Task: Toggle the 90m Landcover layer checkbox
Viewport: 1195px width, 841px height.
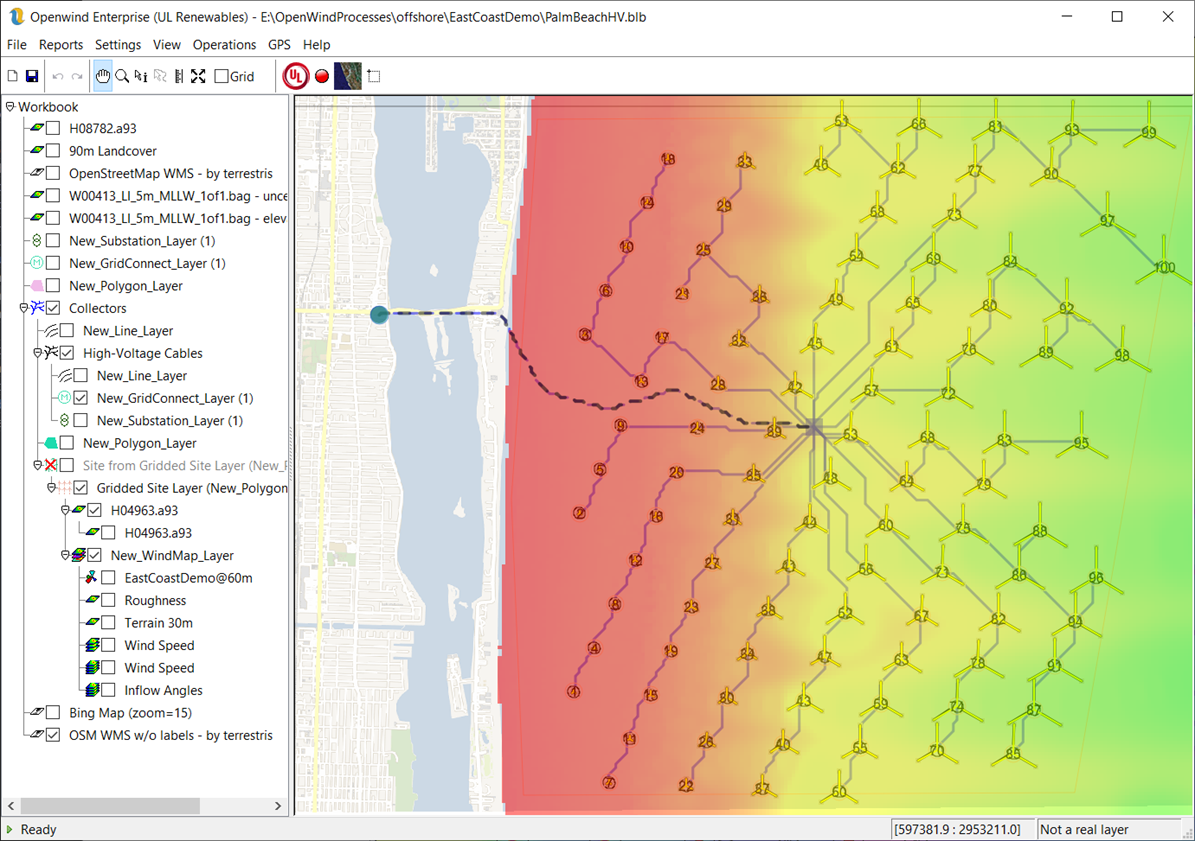Action: coord(53,151)
